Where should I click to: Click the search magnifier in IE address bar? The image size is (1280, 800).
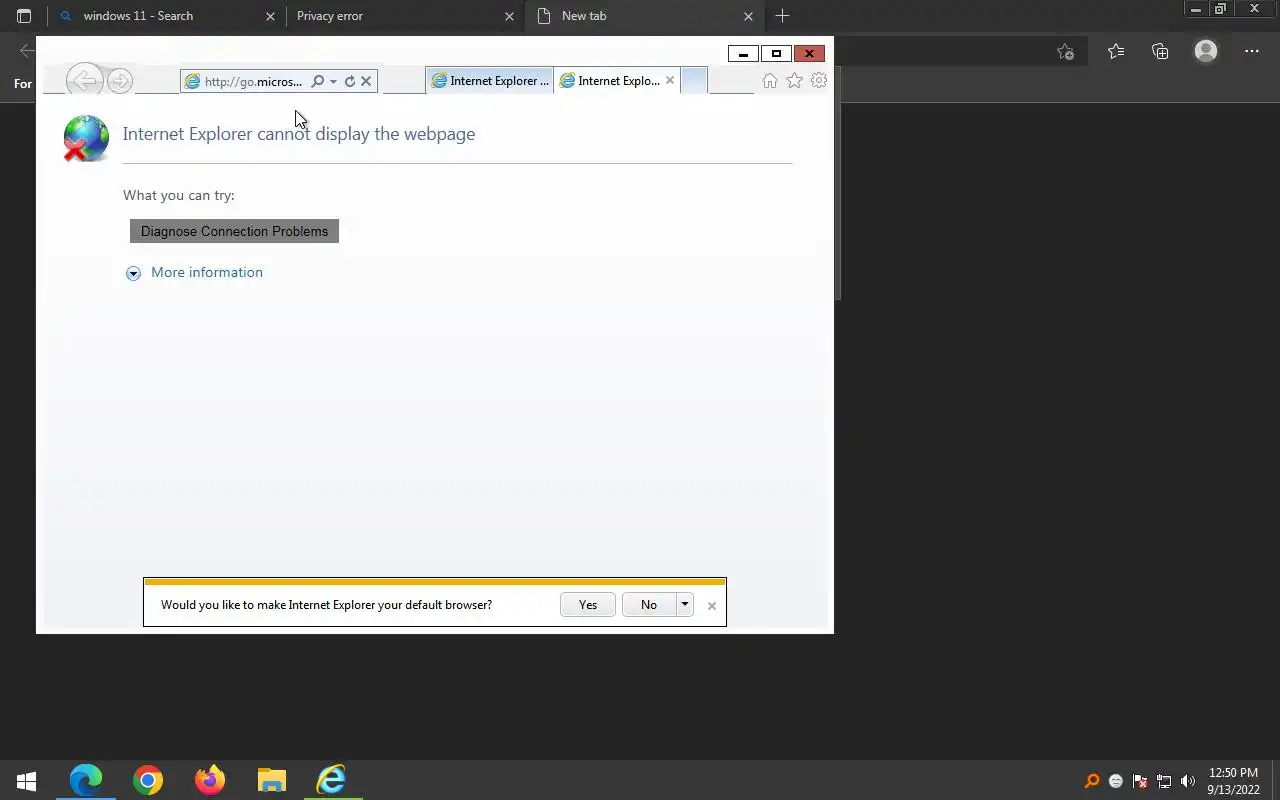pyautogui.click(x=317, y=81)
